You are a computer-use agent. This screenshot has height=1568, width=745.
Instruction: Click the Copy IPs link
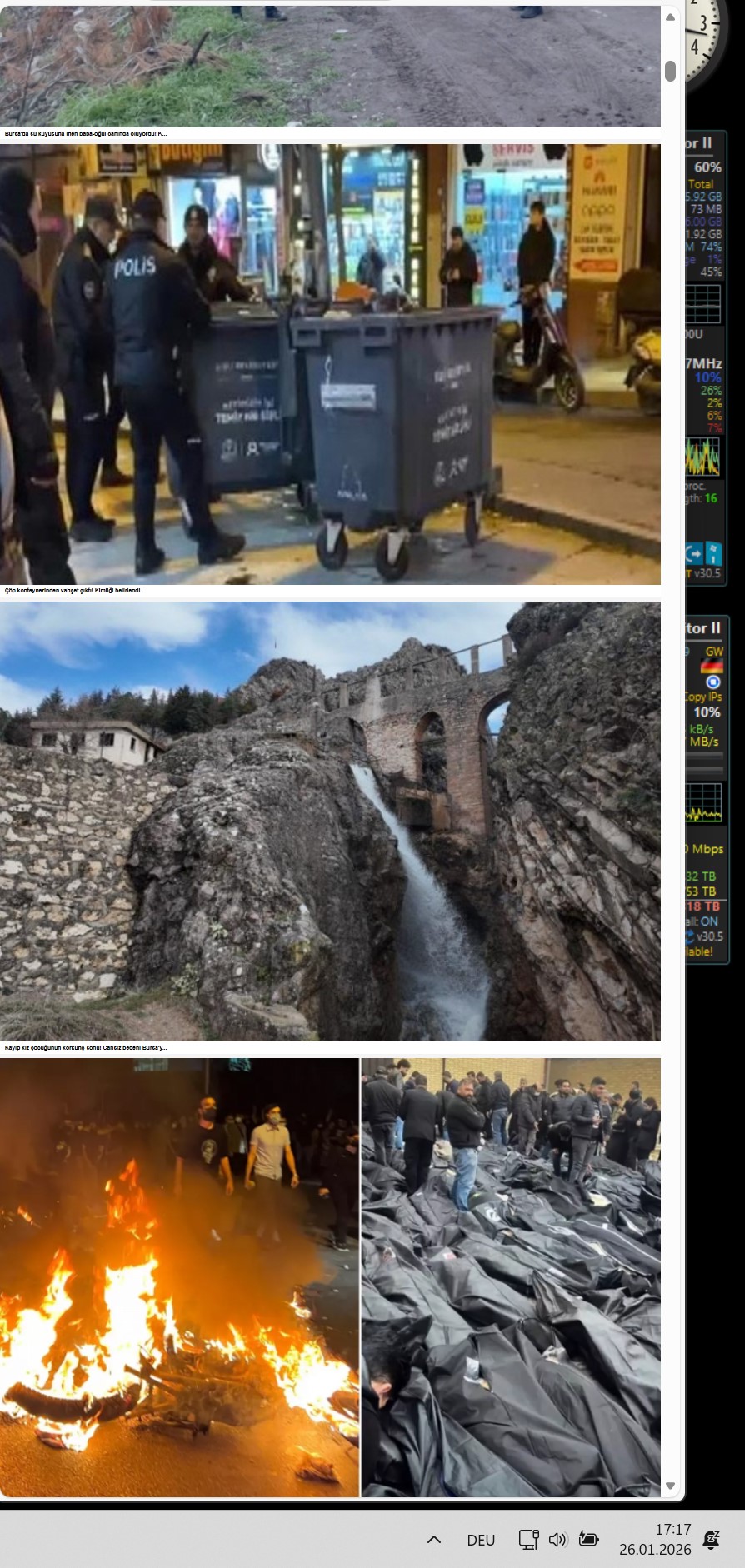coord(703,697)
